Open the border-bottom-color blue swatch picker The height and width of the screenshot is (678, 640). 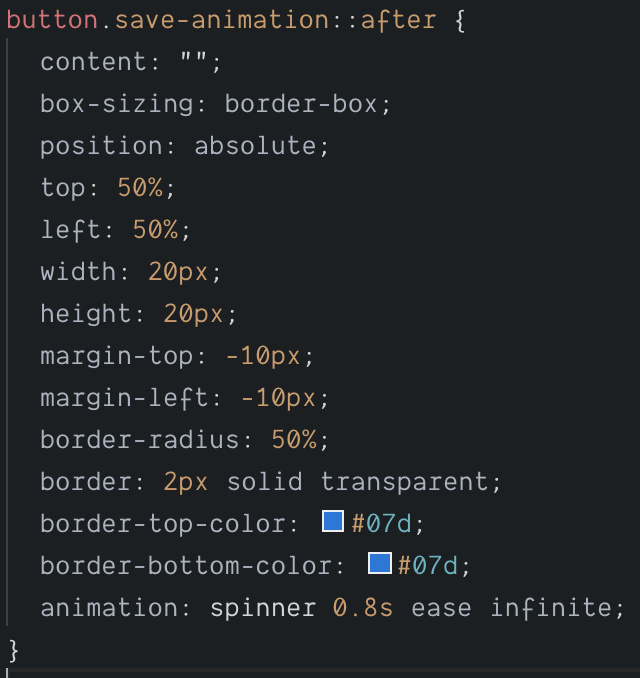[380, 563]
